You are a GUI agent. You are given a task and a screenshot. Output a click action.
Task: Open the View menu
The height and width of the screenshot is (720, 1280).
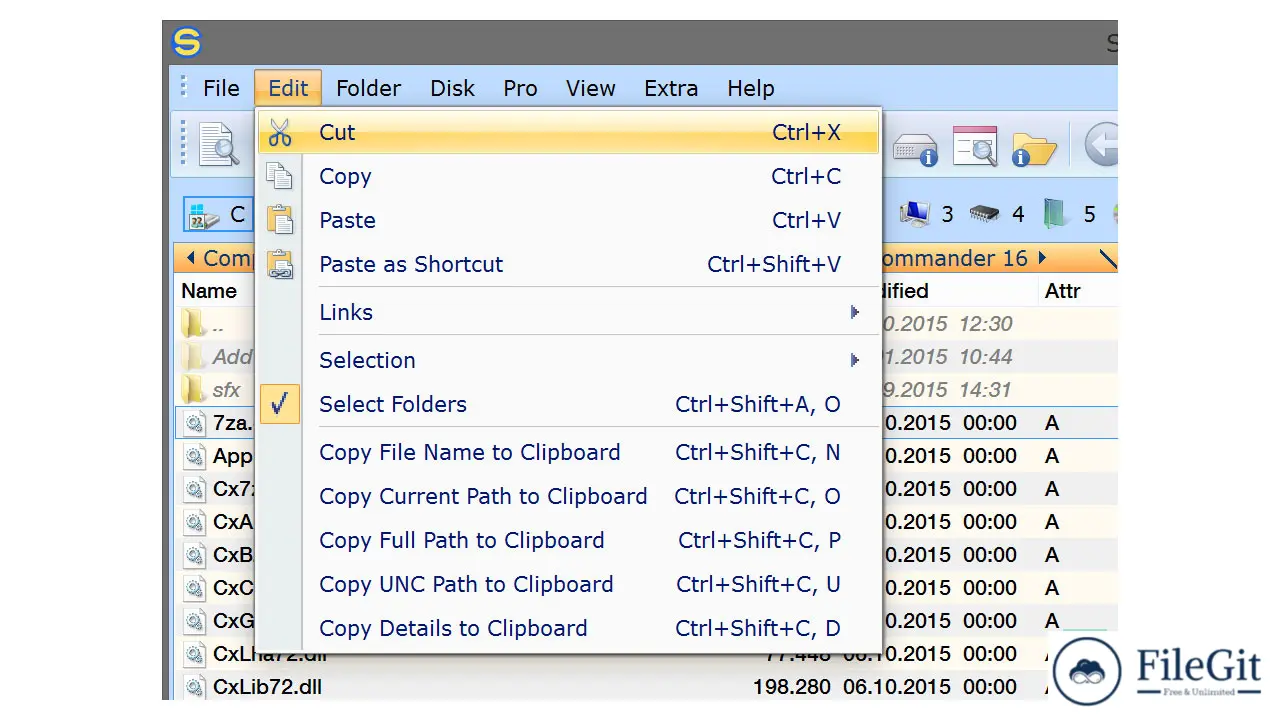[x=590, y=88]
